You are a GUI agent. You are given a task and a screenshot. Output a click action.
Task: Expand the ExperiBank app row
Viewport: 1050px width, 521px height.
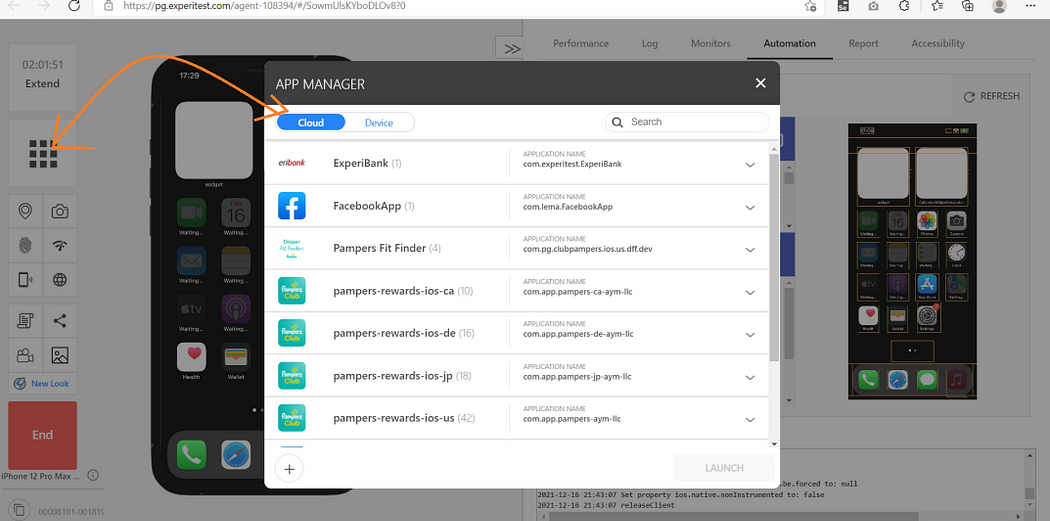(x=750, y=164)
